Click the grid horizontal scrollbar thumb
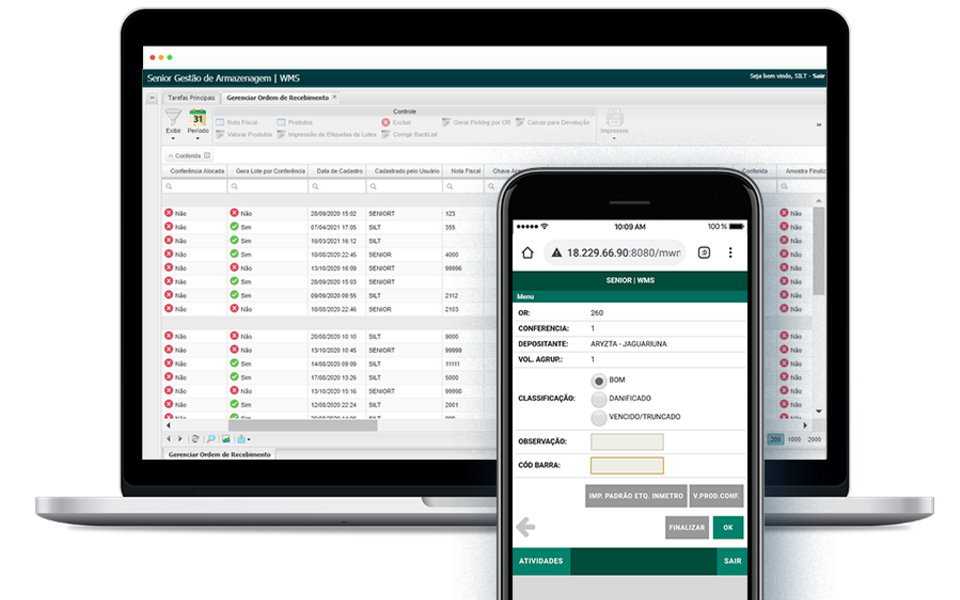Screen dimensions: 960x600 point(302,425)
